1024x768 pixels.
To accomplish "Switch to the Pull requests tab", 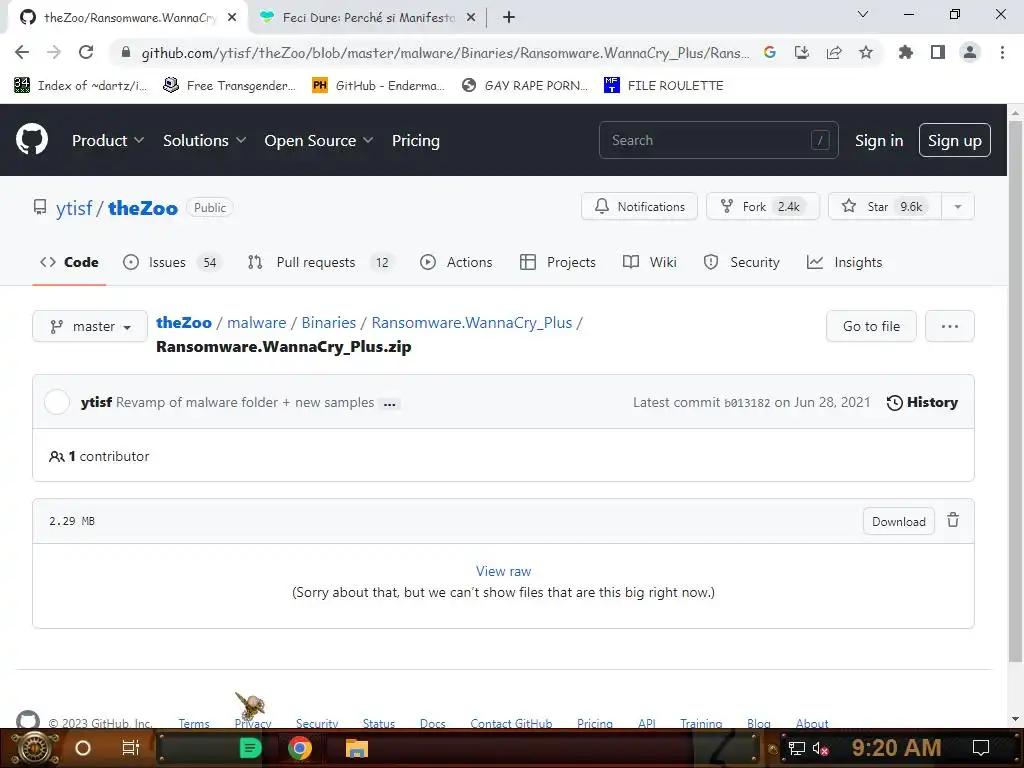I will 320,263.
